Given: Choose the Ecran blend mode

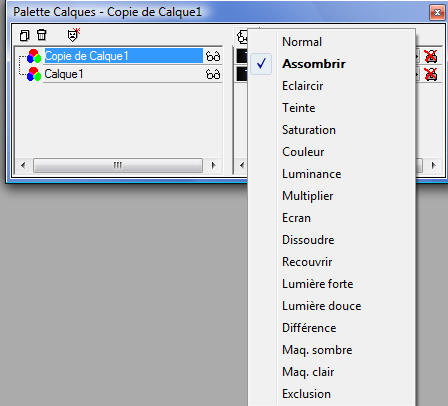Looking at the screenshot, I should (296, 218).
